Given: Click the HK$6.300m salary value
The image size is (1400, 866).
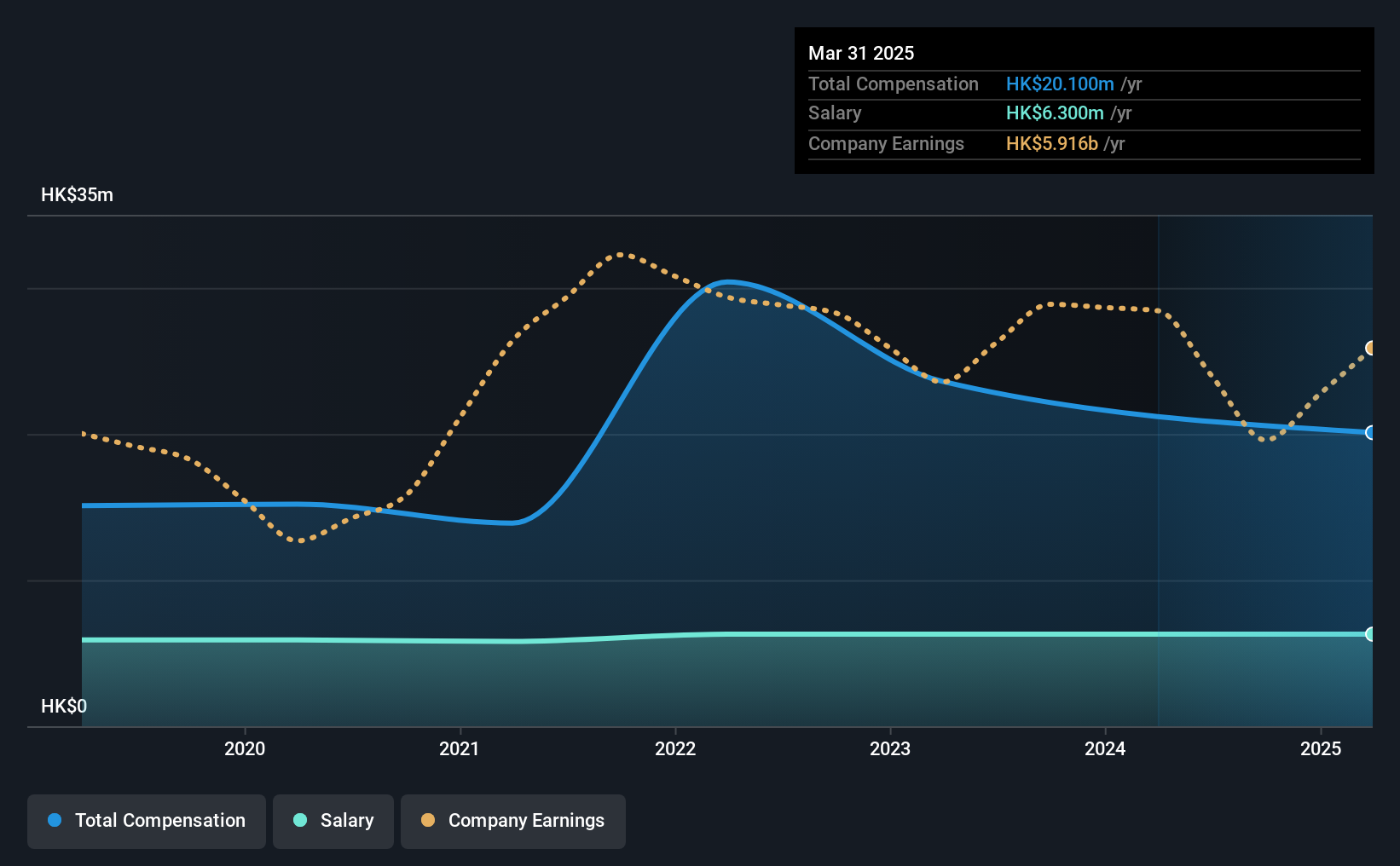Looking at the screenshot, I should tap(1055, 113).
